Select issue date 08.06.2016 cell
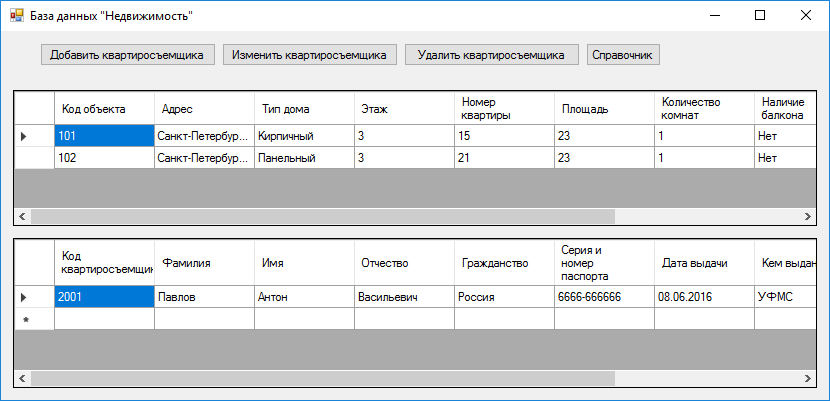Image resolution: width=830 pixels, height=401 pixels. click(x=705, y=297)
